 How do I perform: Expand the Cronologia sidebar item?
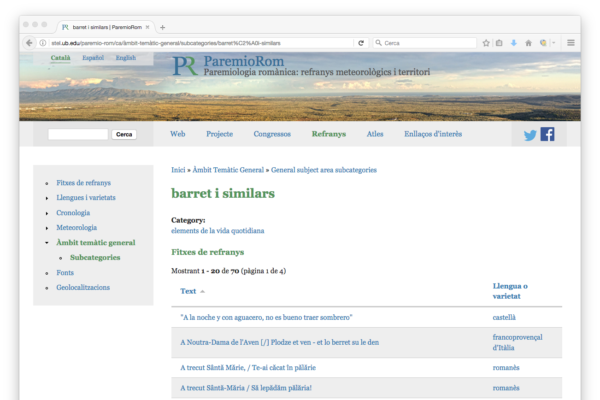tap(73, 213)
